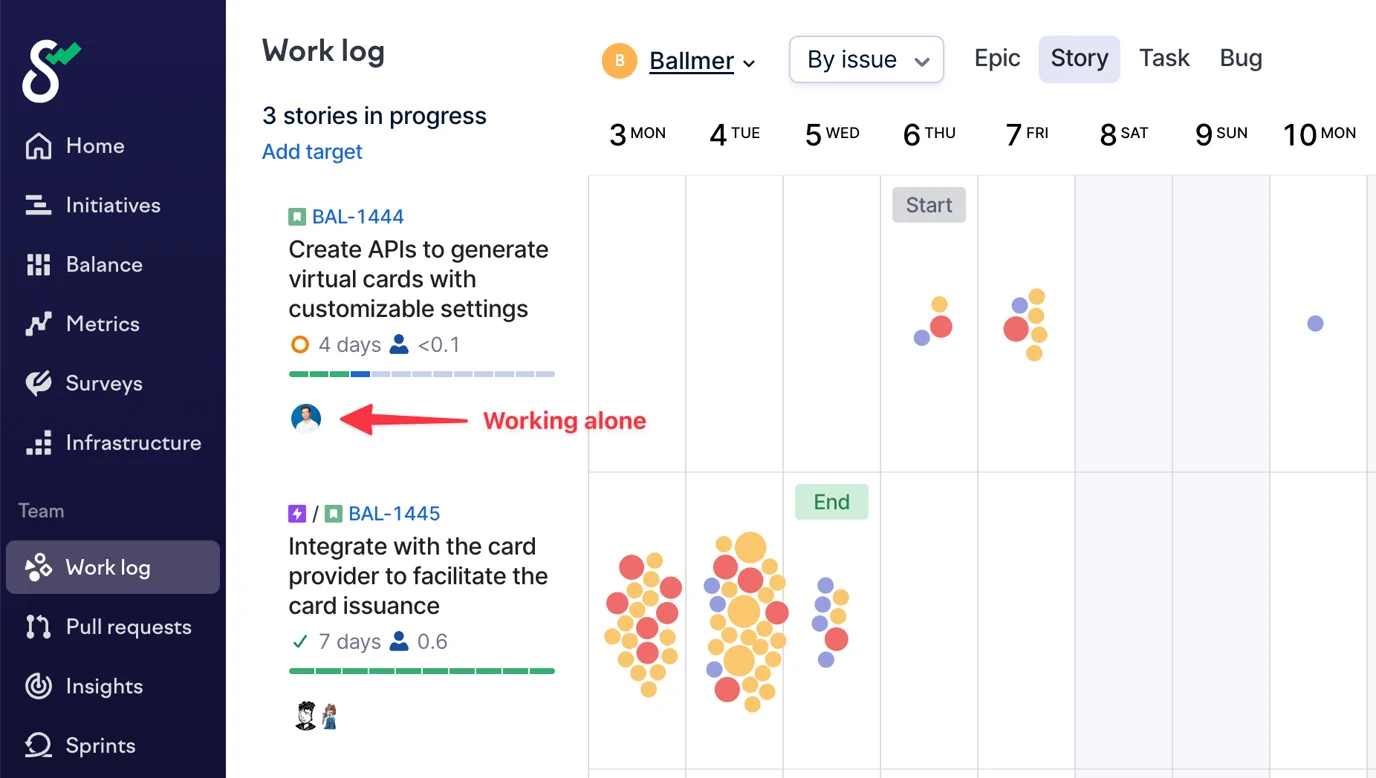Click the Swarmia logo icon
1376x778 pixels.
(48, 70)
